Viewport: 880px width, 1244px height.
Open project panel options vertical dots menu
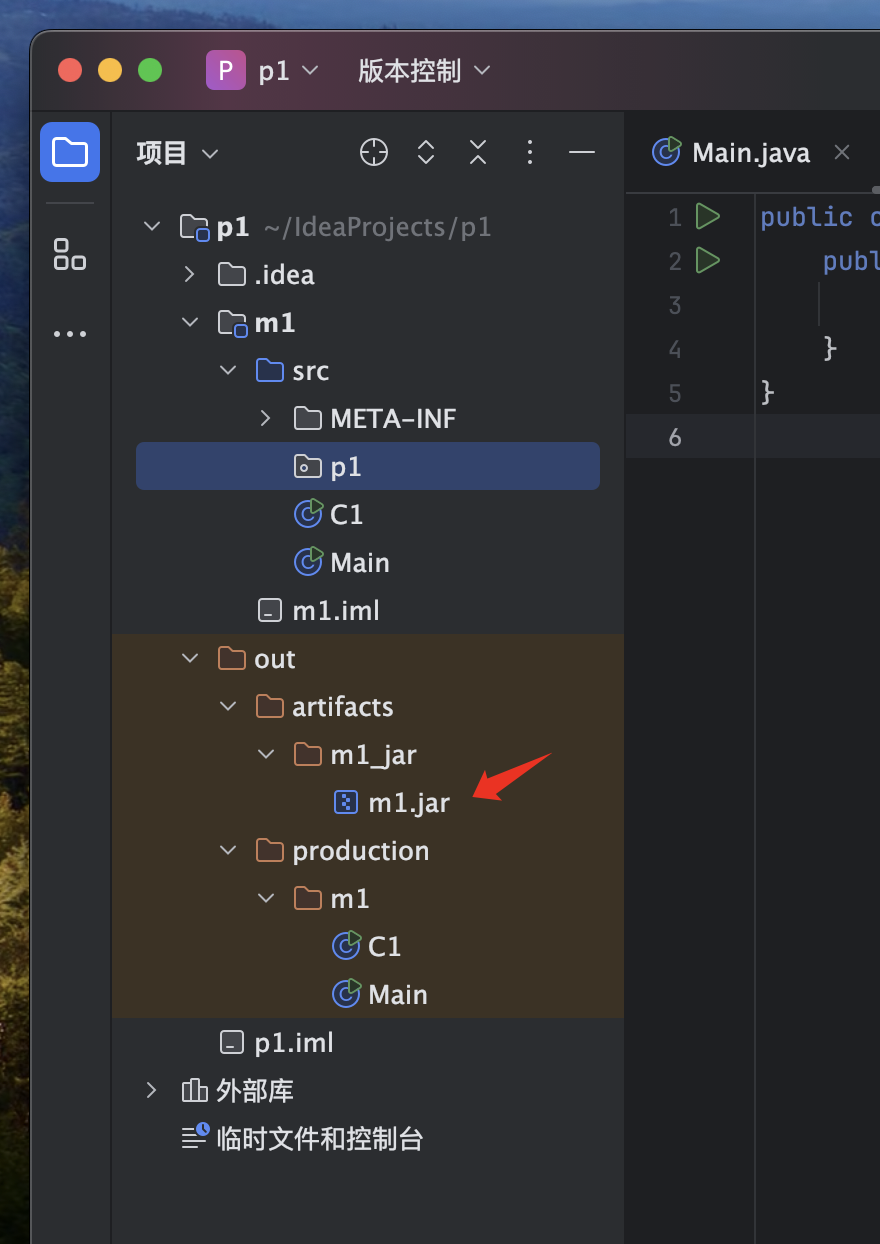pos(530,153)
